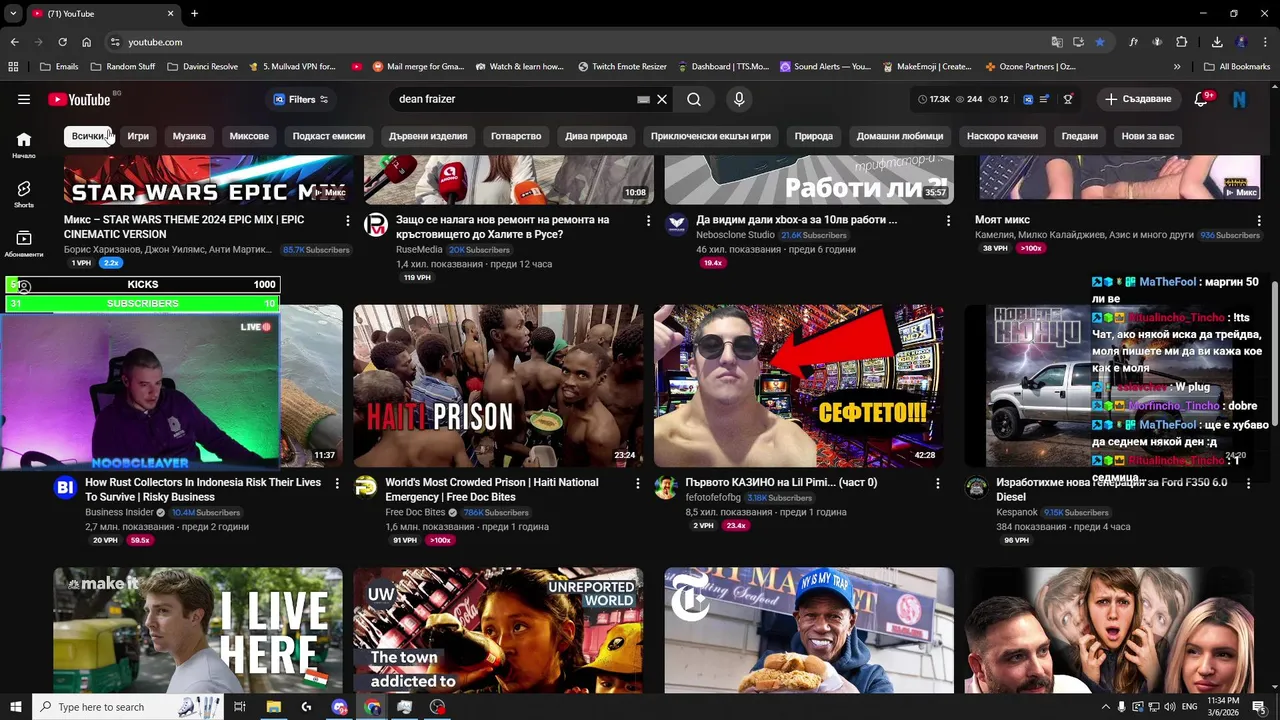Image resolution: width=1280 pixels, height=720 pixels.
Task: Toggle the bookmark star for this page
Action: tap(1100, 42)
